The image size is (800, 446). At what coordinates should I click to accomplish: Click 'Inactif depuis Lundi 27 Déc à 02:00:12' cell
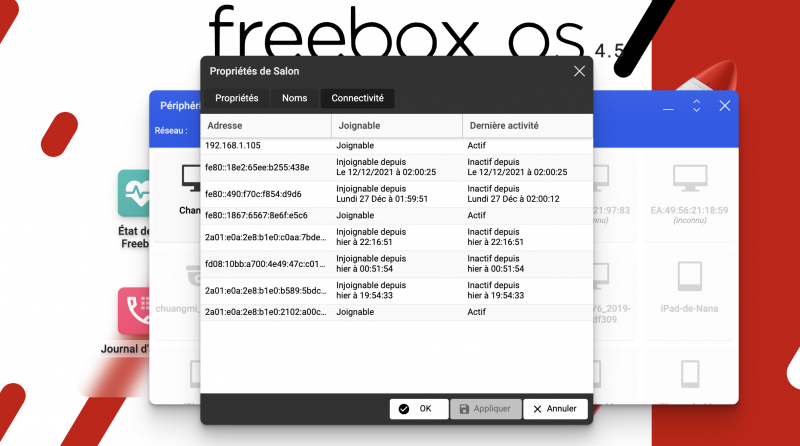pyautogui.click(x=528, y=194)
